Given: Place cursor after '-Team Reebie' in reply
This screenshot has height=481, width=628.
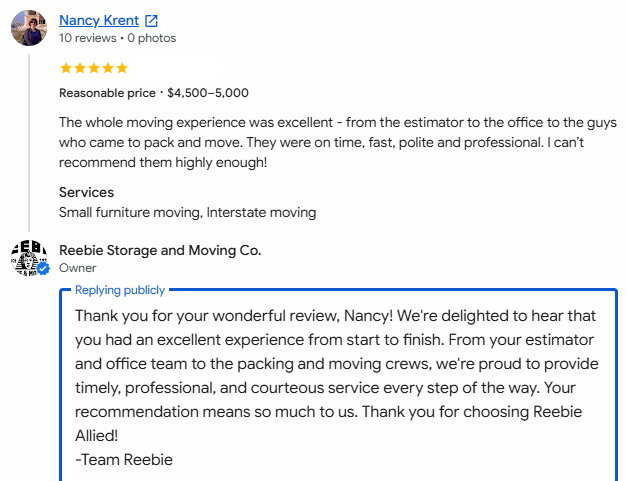Looking at the screenshot, I should coord(174,460).
